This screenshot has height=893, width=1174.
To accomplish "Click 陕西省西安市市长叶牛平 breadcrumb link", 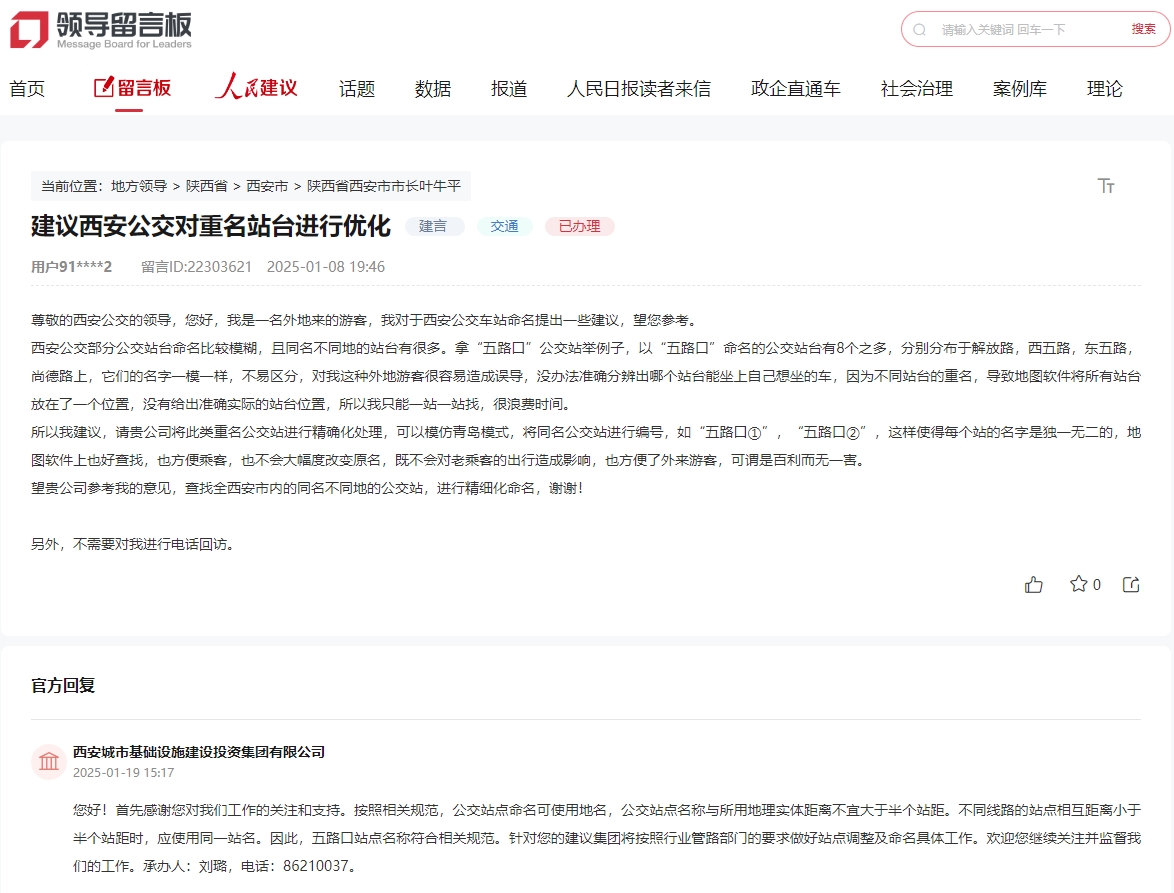I will click(384, 186).
